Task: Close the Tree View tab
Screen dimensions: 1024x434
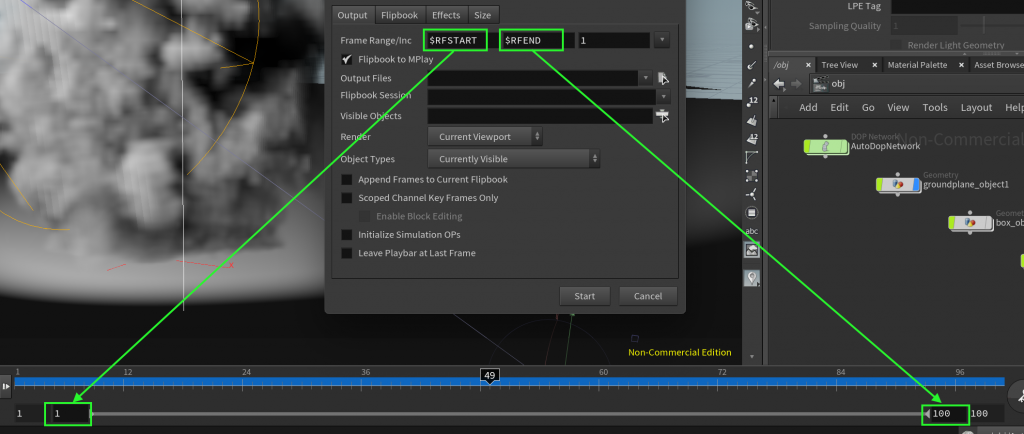Action: 874,65
